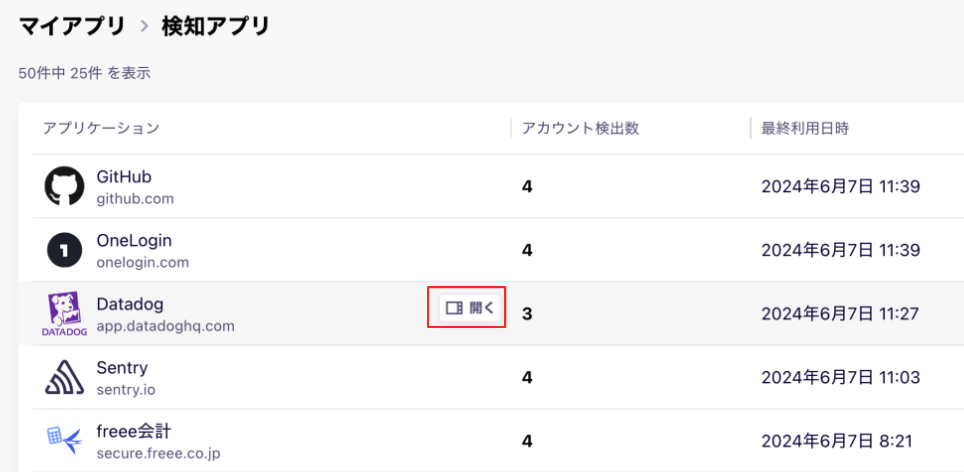964x472 pixels.
Task: Click the Datadog logo icon
Action: tap(65, 314)
